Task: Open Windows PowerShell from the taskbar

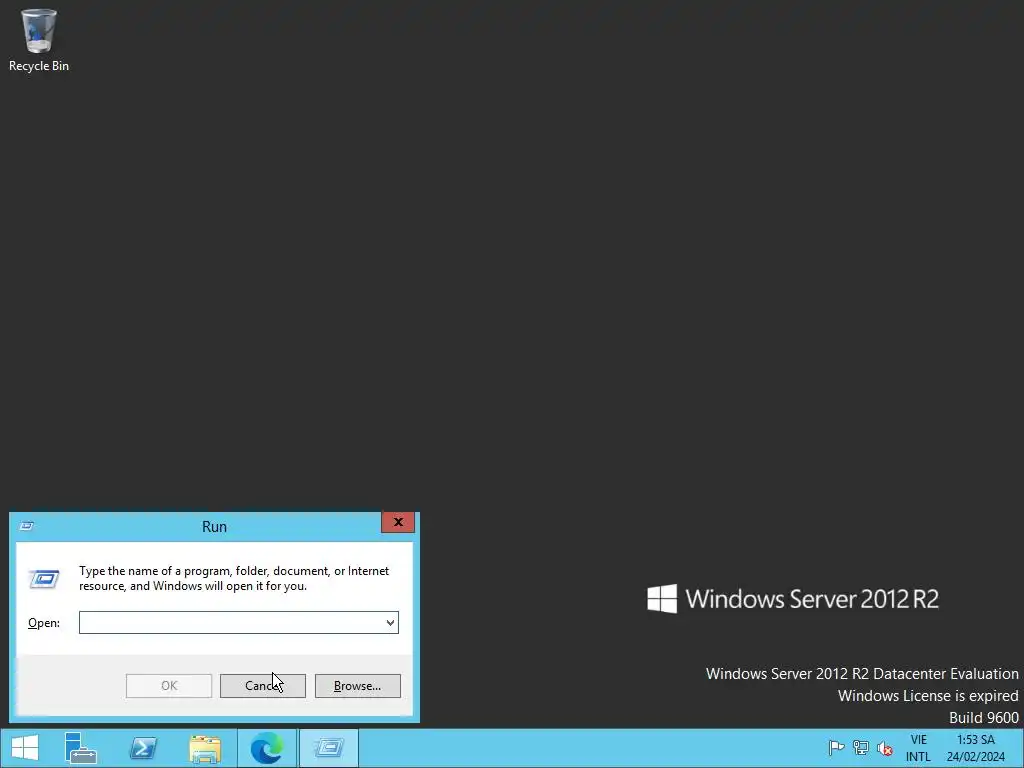Action: coord(143,748)
